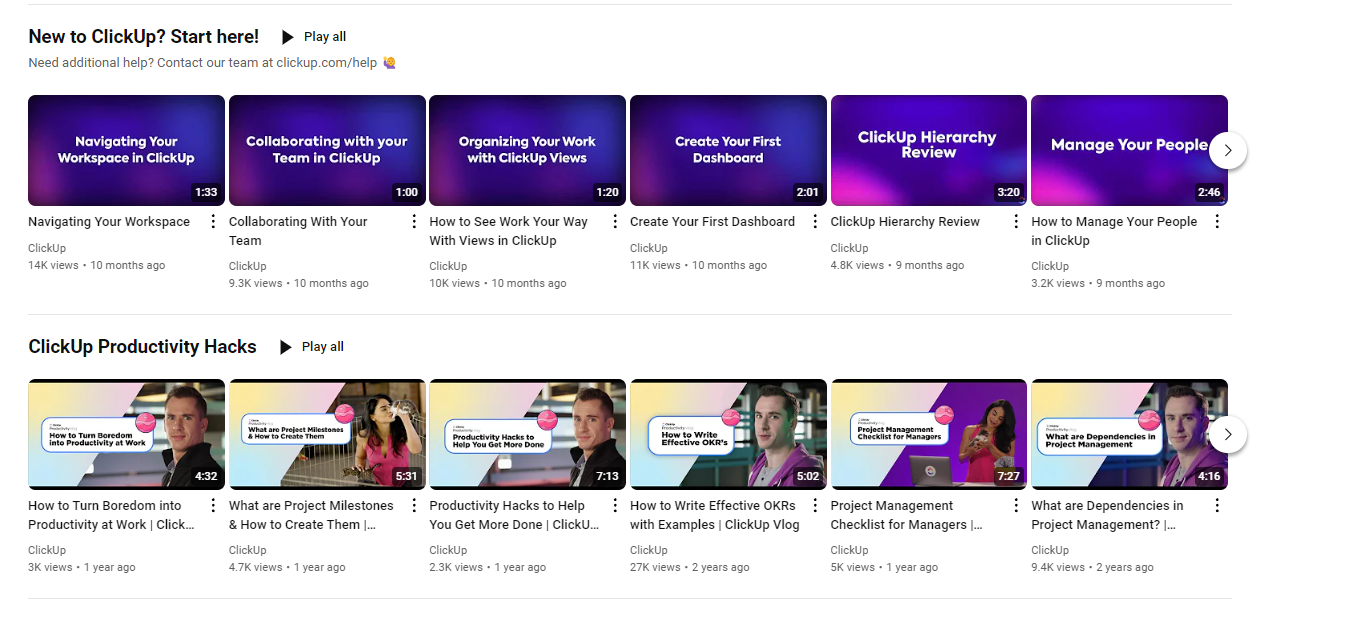
Task: Open ClickUp channel under Create Your First Dashboard
Action: [649, 248]
